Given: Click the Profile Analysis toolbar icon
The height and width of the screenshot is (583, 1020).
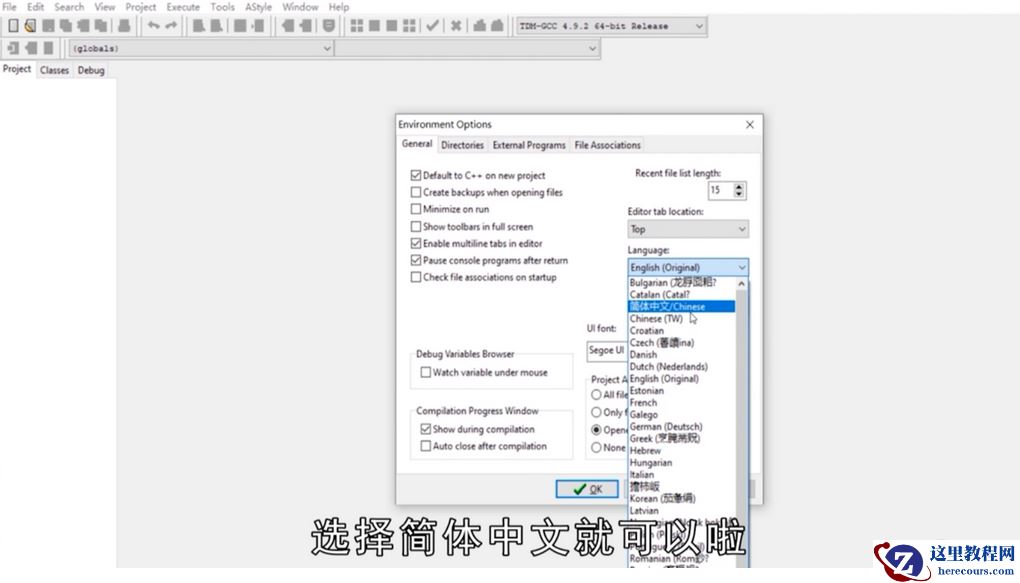Looking at the screenshot, I should click(479, 26).
